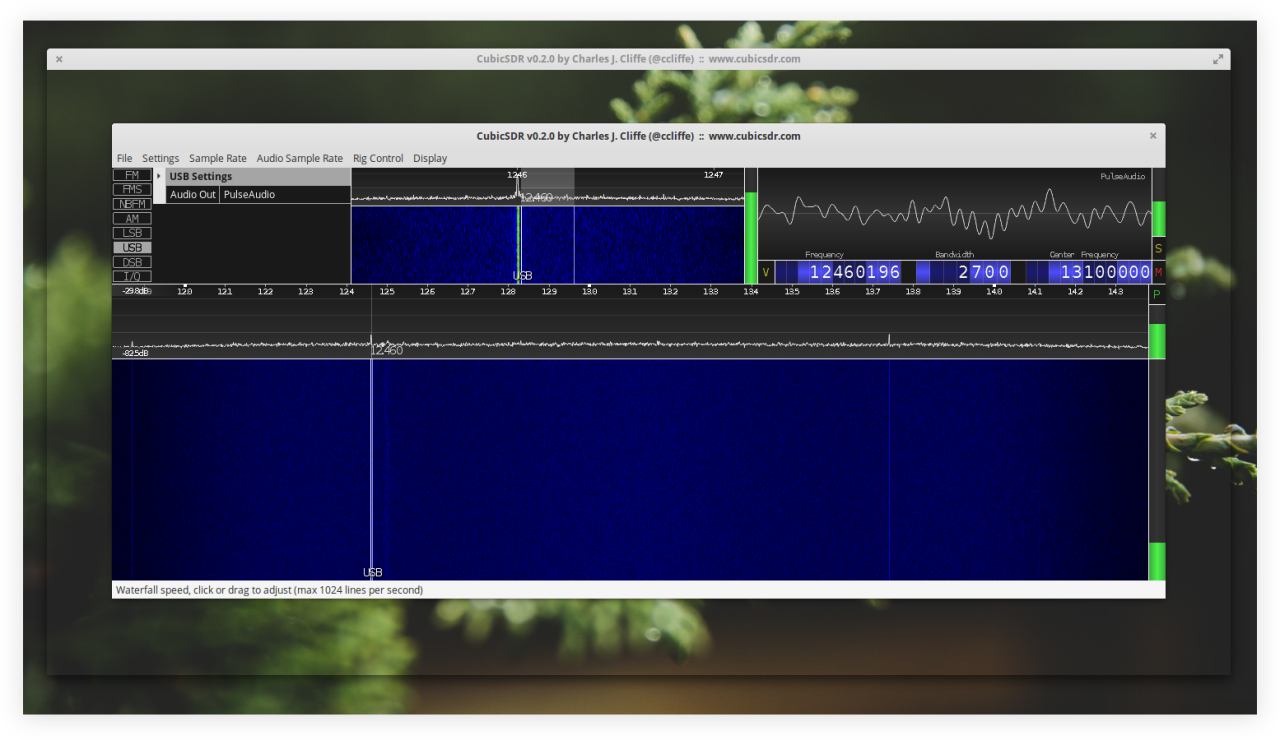The width and height of the screenshot is (1280, 740).
Task: Click the 140 MHz mark on frequency scale
Action: [994, 292]
